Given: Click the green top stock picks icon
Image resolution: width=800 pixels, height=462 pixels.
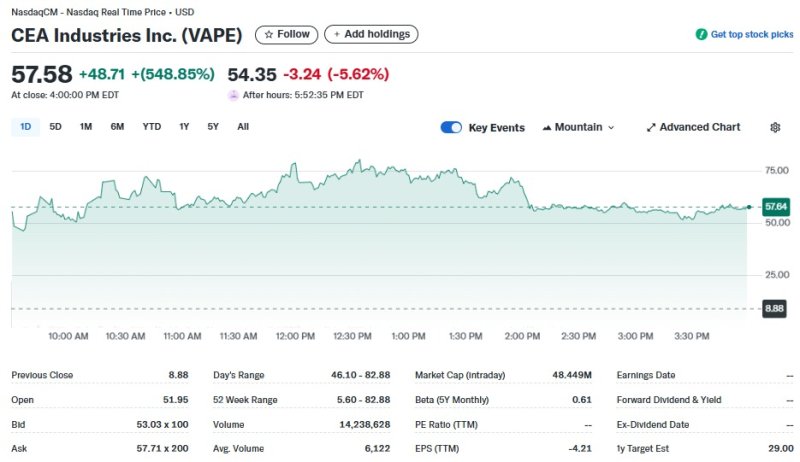Looking at the screenshot, I should [x=702, y=35].
